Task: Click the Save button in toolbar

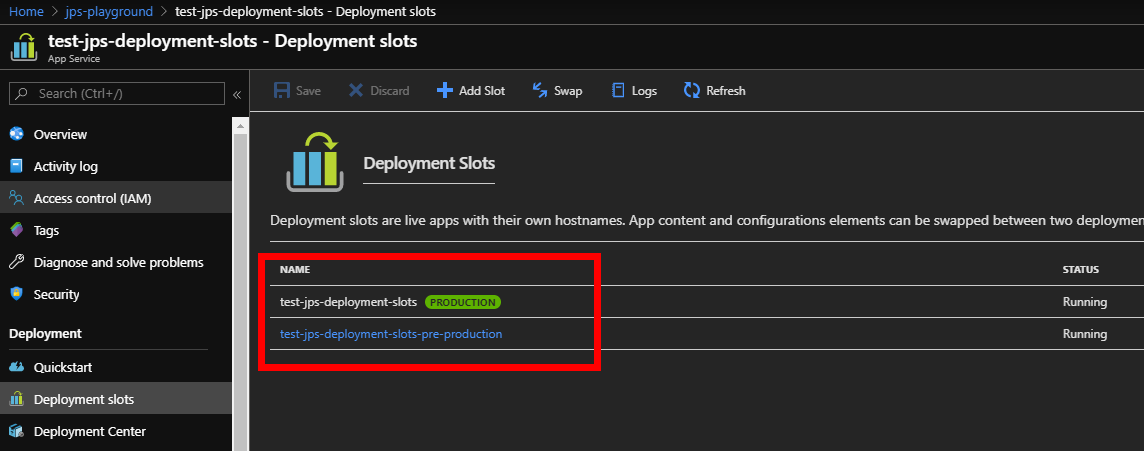Action: [298, 91]
